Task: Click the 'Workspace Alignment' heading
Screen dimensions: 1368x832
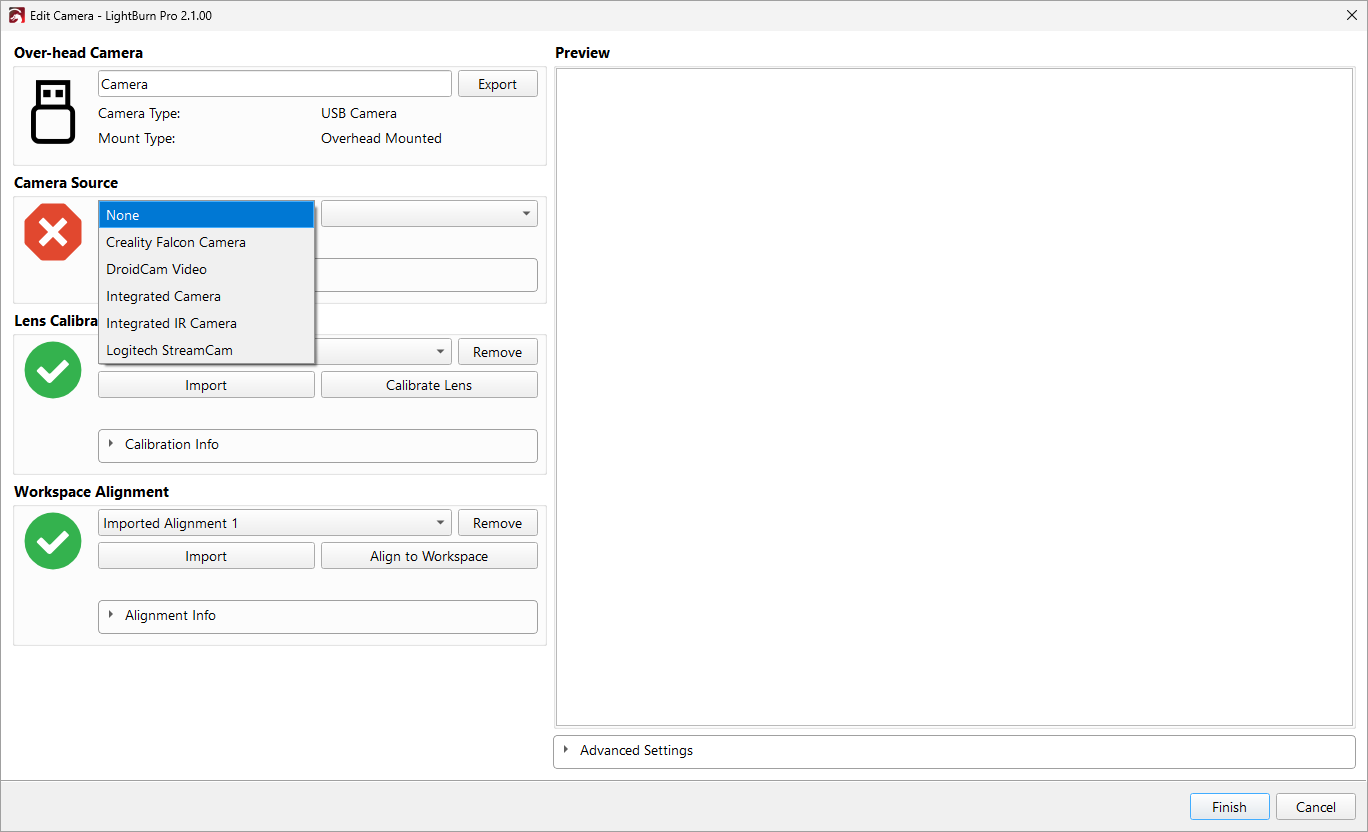Action: 91,492
